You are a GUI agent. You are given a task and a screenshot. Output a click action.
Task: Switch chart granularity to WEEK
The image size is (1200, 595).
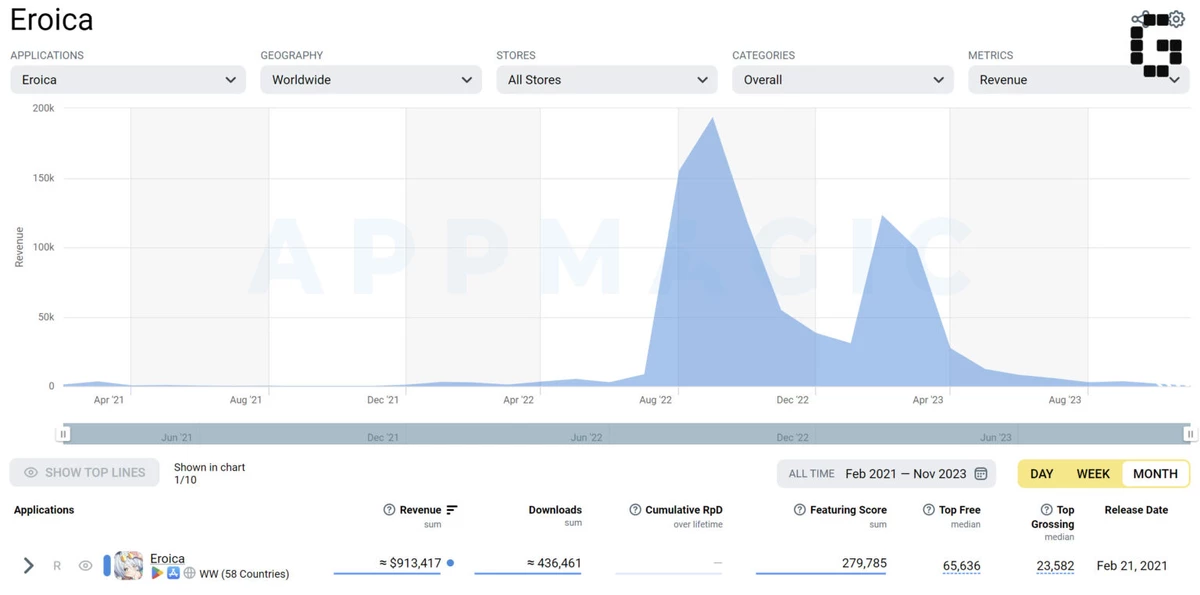(x=1093, y=474)
